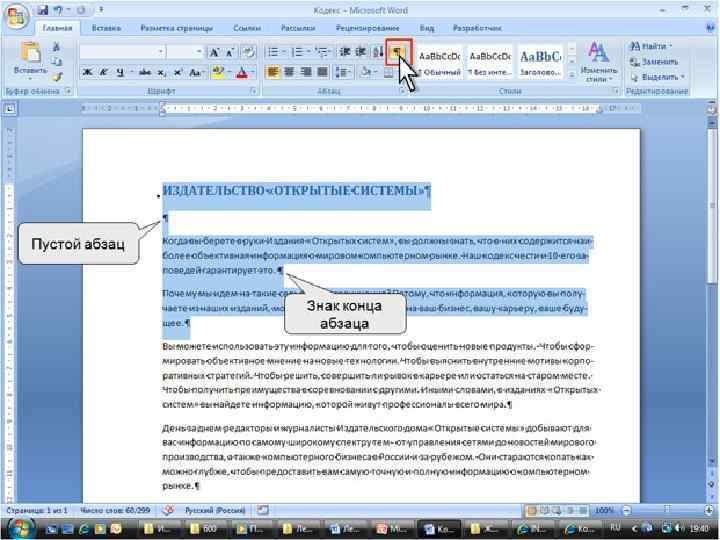Open font color palette dropdown arrow
Viewport: 720px width, 540px height.
[252, 73]
